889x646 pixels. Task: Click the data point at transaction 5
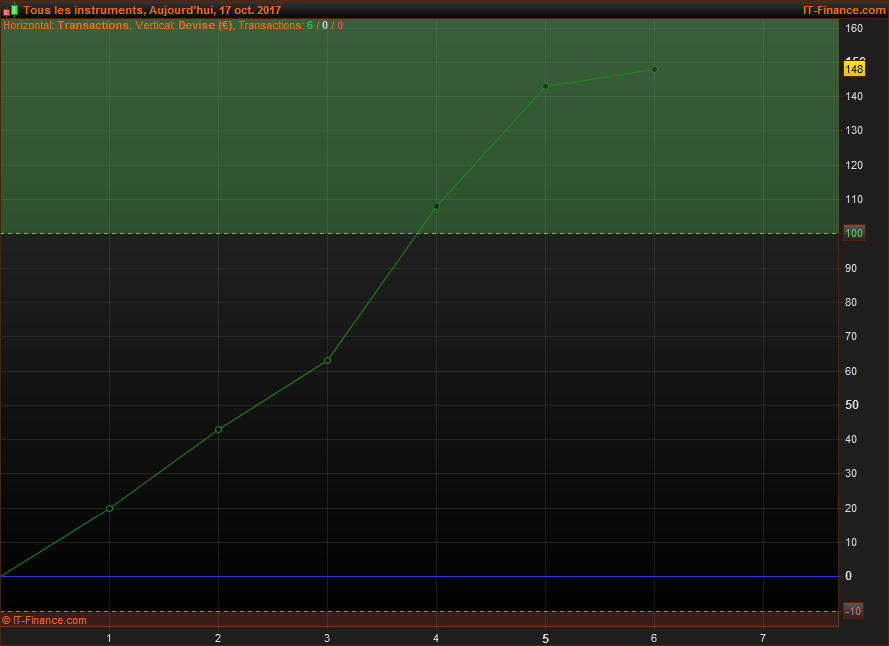coord(545,86)
